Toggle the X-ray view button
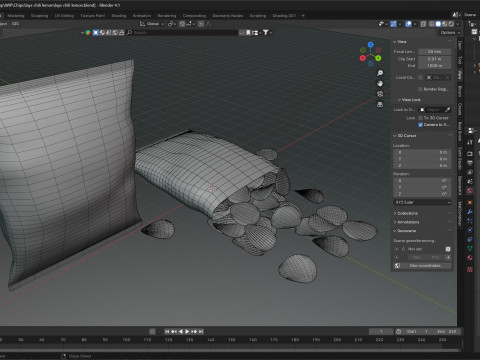Screen dimensions: 480x360 pos(423,24)
